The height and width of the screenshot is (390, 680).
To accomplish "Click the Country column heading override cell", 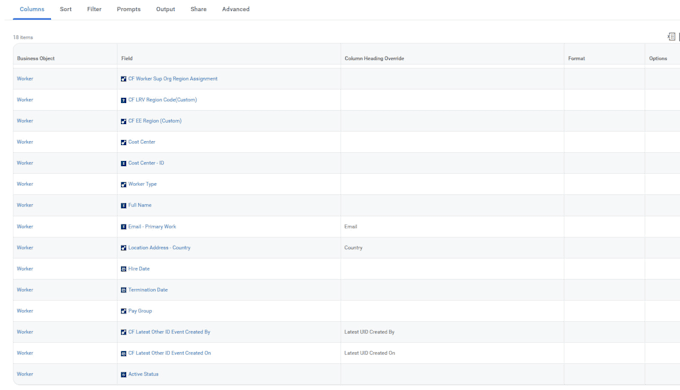I will [452, 248].
